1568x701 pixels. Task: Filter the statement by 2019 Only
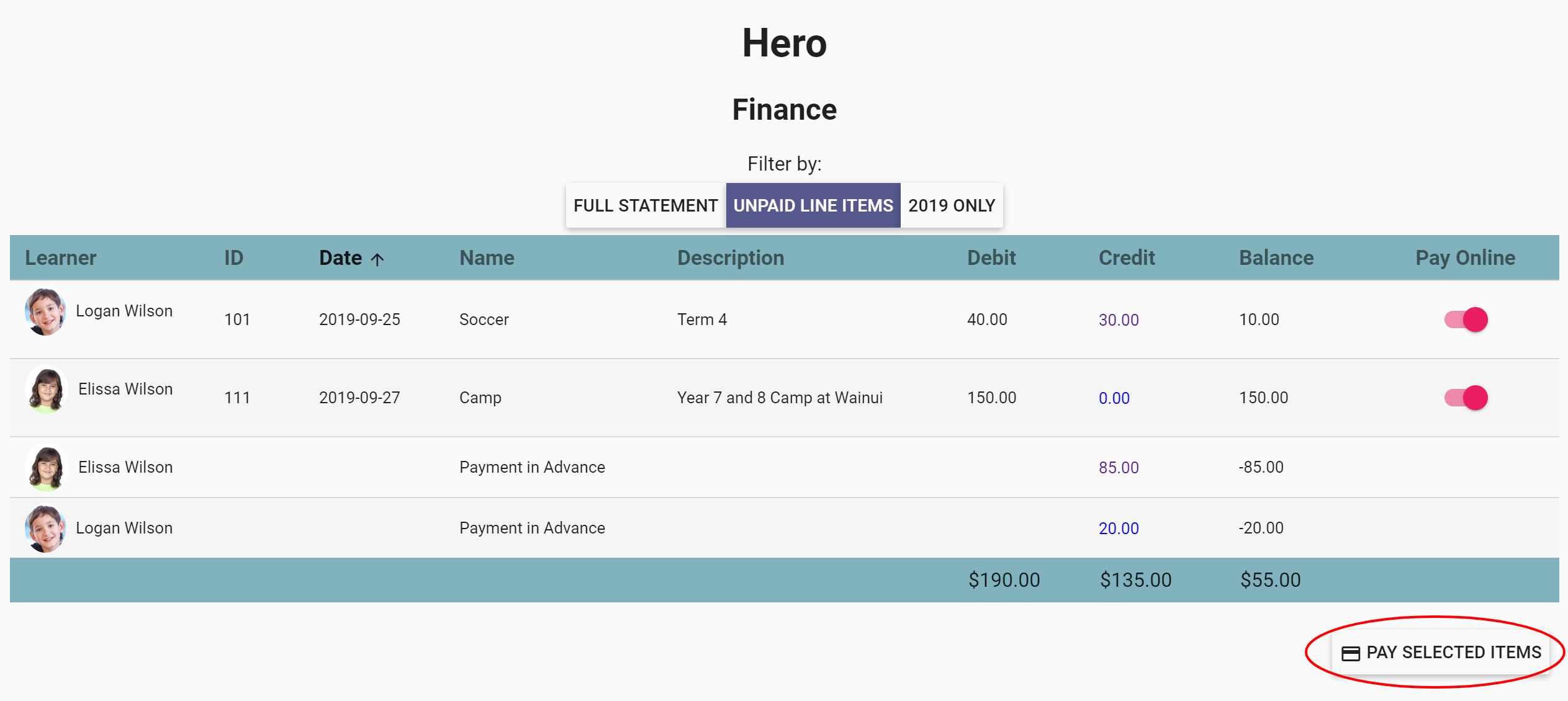952,205
